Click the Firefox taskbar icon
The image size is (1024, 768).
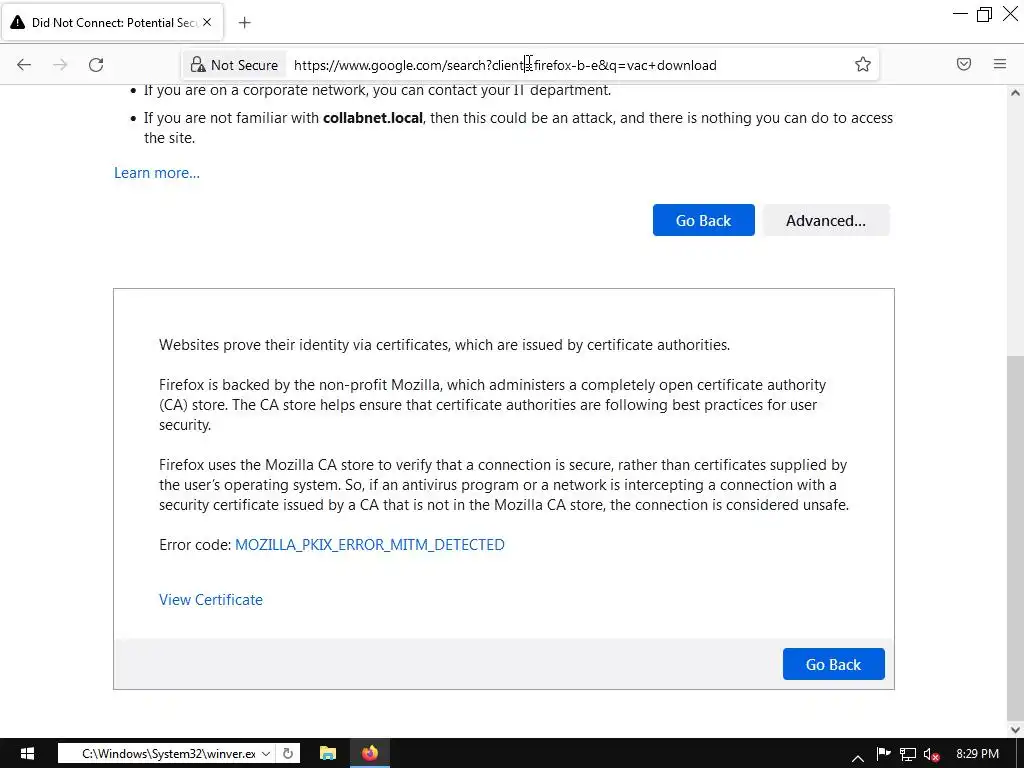coord(370,754)
